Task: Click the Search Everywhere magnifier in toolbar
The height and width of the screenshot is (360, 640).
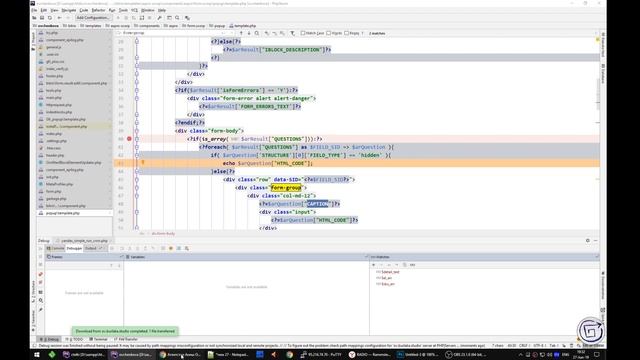Action: click(x=178, y=18)
